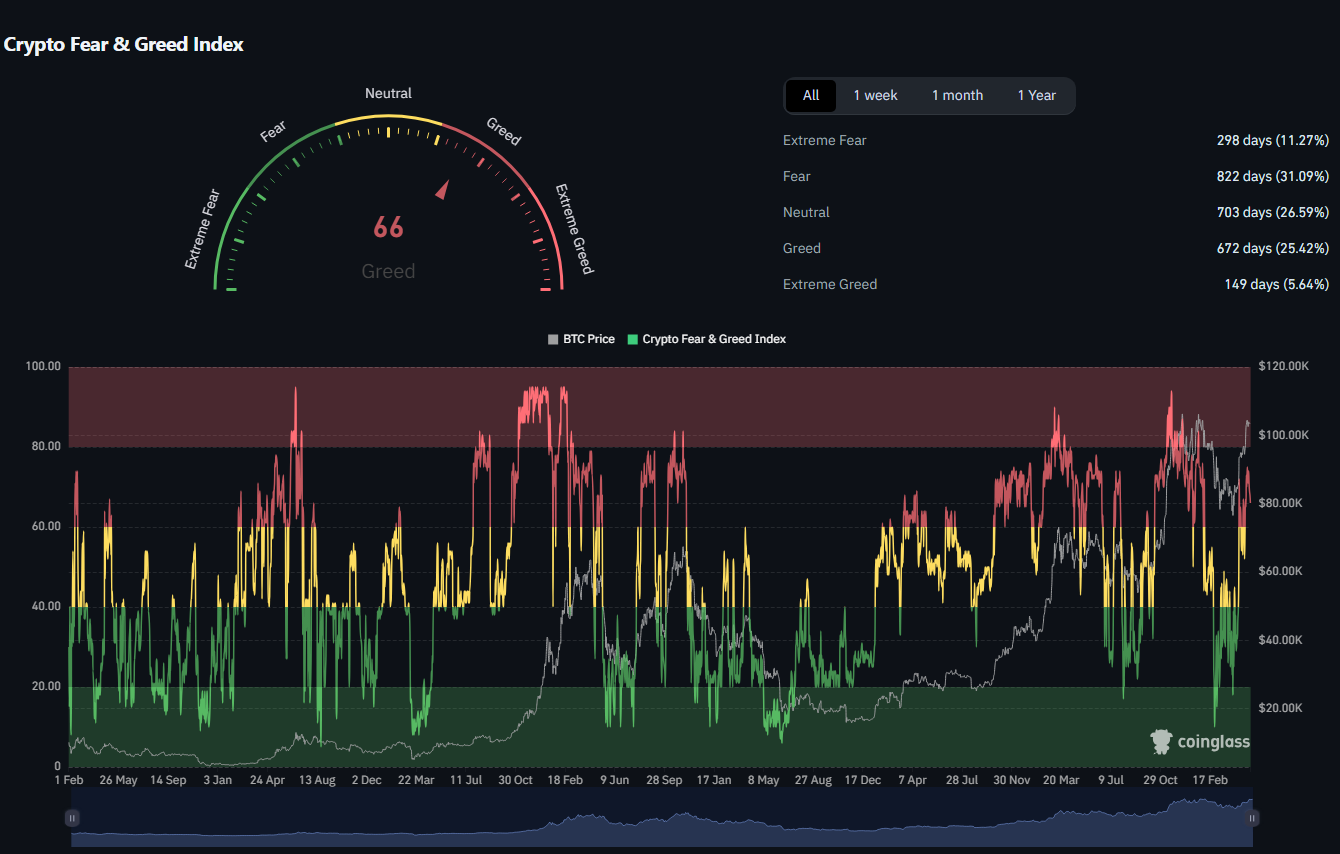The width and height of the screenshot is (1340, 854).
Task: Click the 18 Feb date on the x-axis
Action: coord(565,780)
